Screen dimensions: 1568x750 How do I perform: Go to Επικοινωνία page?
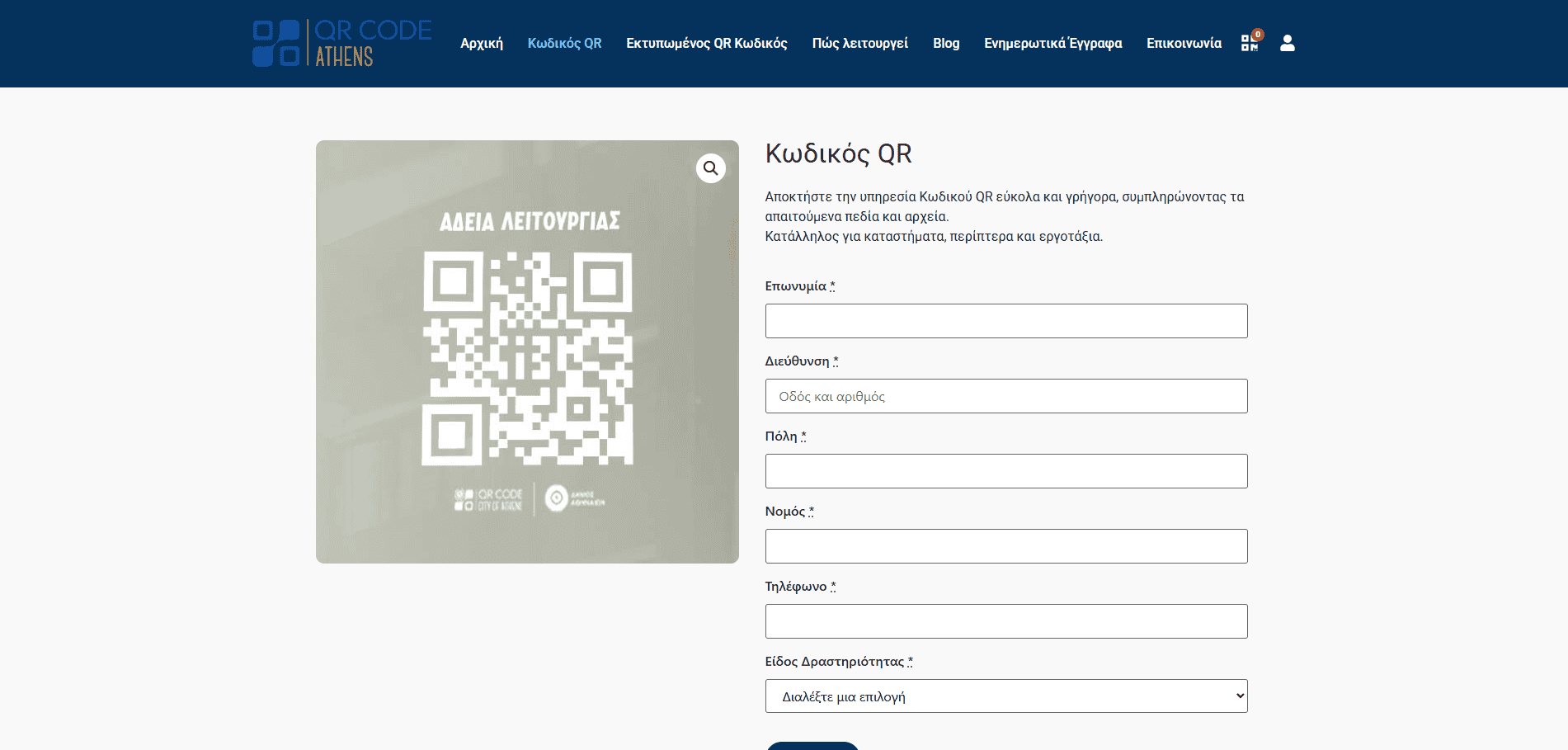1184,44
